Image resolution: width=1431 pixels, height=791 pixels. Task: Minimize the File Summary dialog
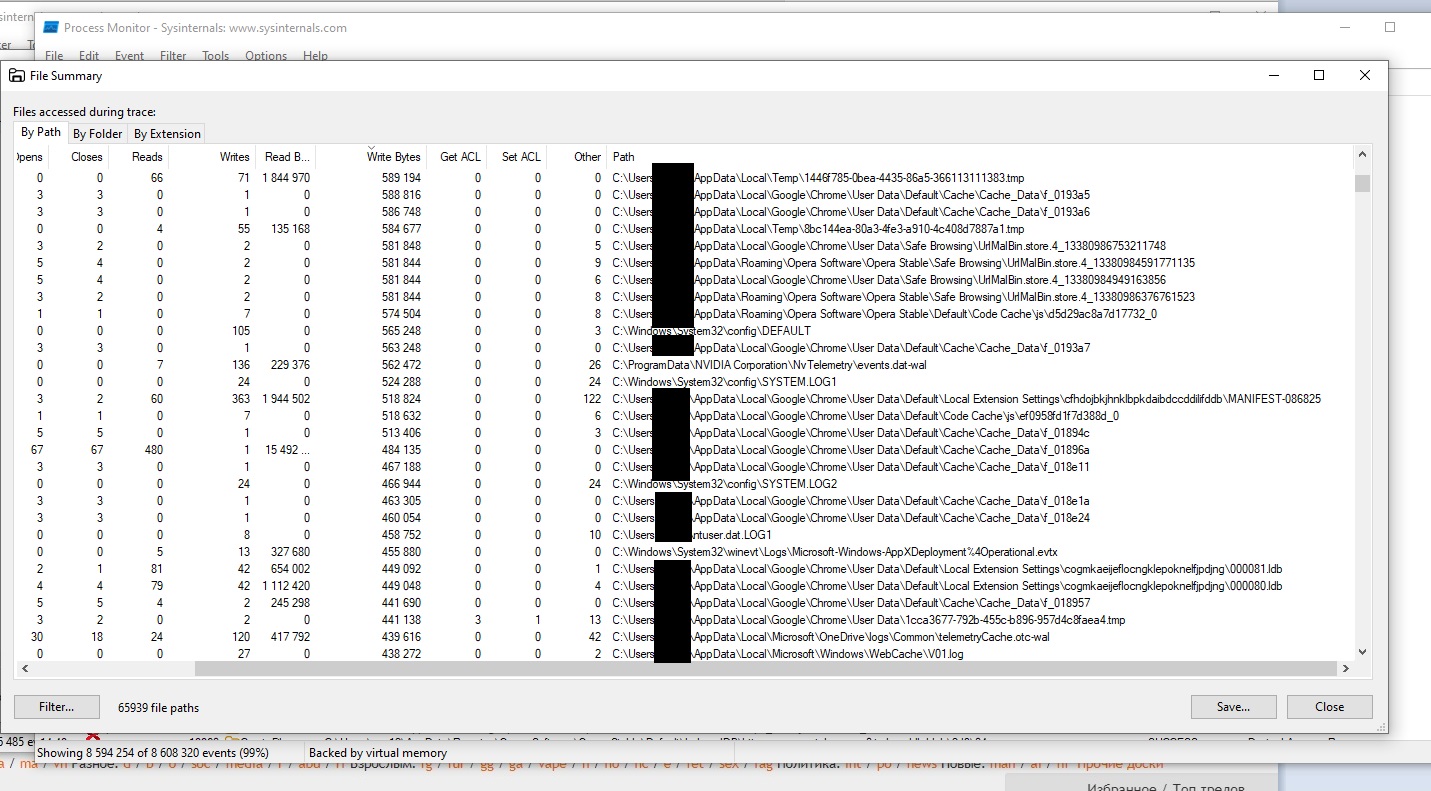point(1274,76)
